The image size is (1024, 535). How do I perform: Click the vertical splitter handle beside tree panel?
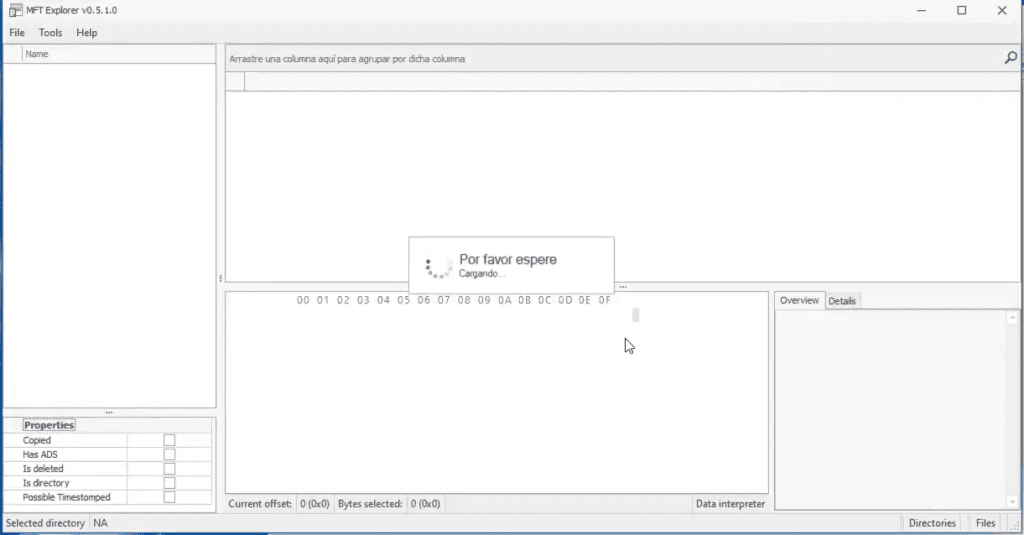point(221,278)
